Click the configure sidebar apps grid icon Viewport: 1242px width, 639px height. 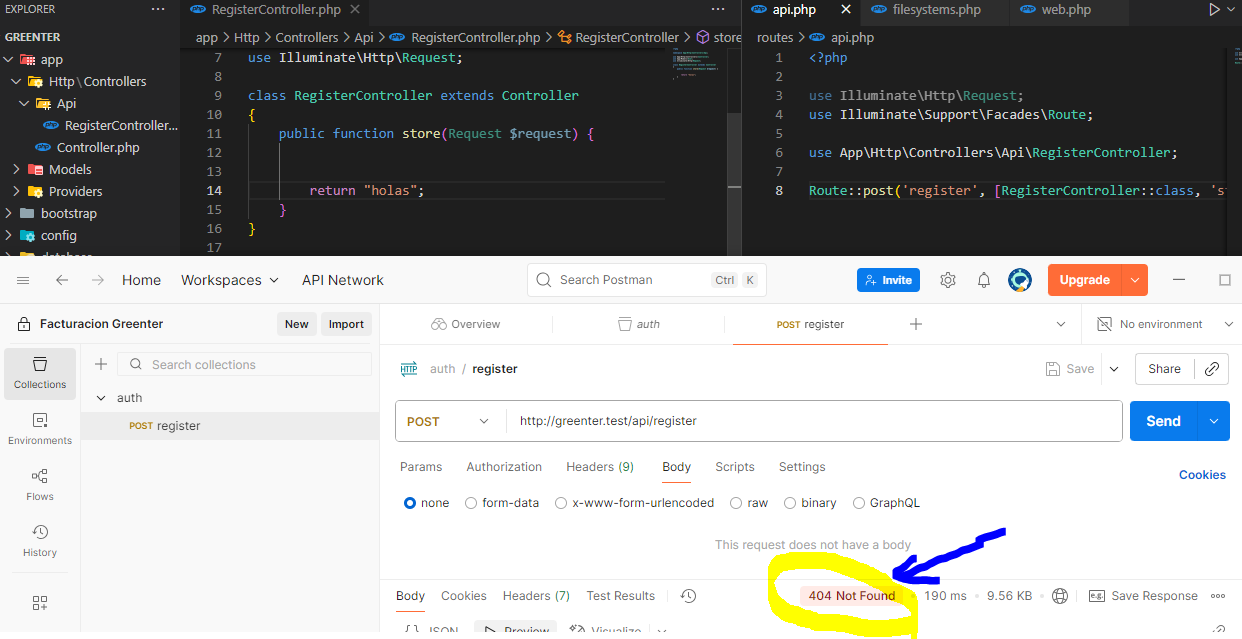(40, 603)
